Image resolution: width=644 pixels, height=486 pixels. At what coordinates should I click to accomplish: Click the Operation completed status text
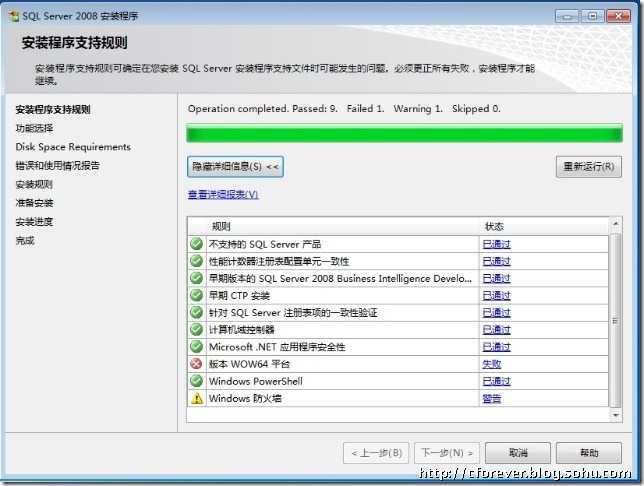tap(344, 108)
